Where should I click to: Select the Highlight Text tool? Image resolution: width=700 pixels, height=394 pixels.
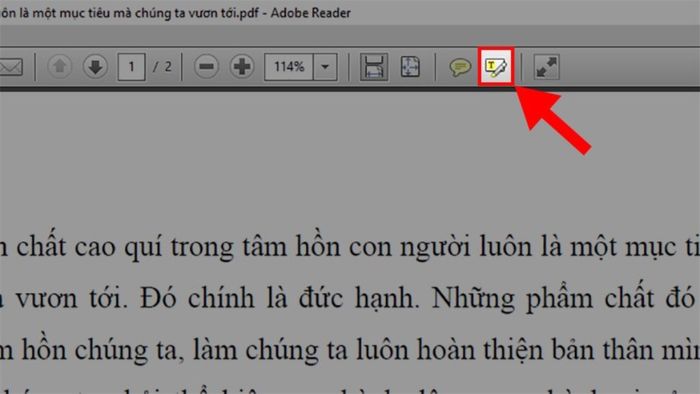point(496,67)
